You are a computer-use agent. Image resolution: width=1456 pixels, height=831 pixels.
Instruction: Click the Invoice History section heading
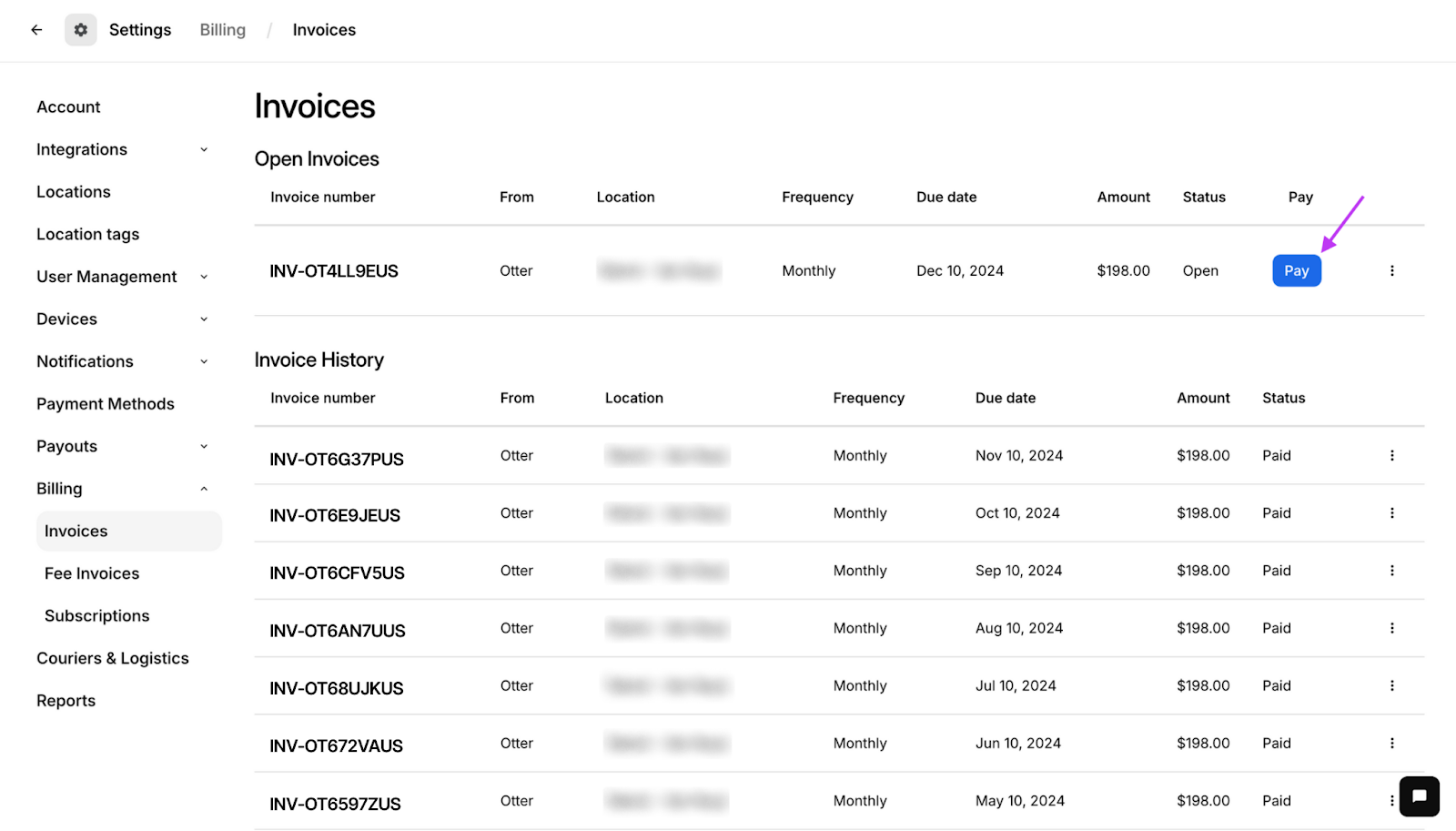point(319,360)
